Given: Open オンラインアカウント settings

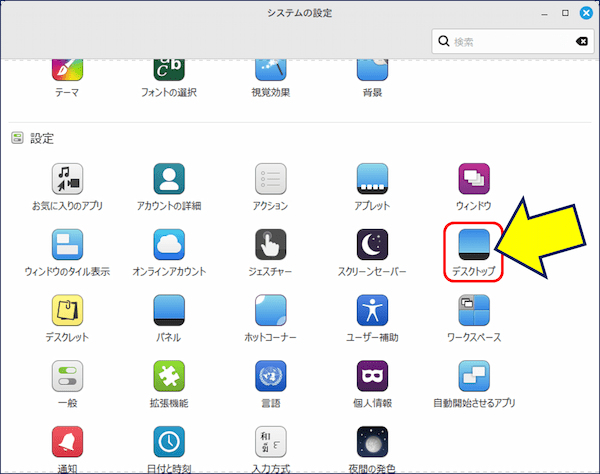Looking at the screenshot, I should [169, 246].
